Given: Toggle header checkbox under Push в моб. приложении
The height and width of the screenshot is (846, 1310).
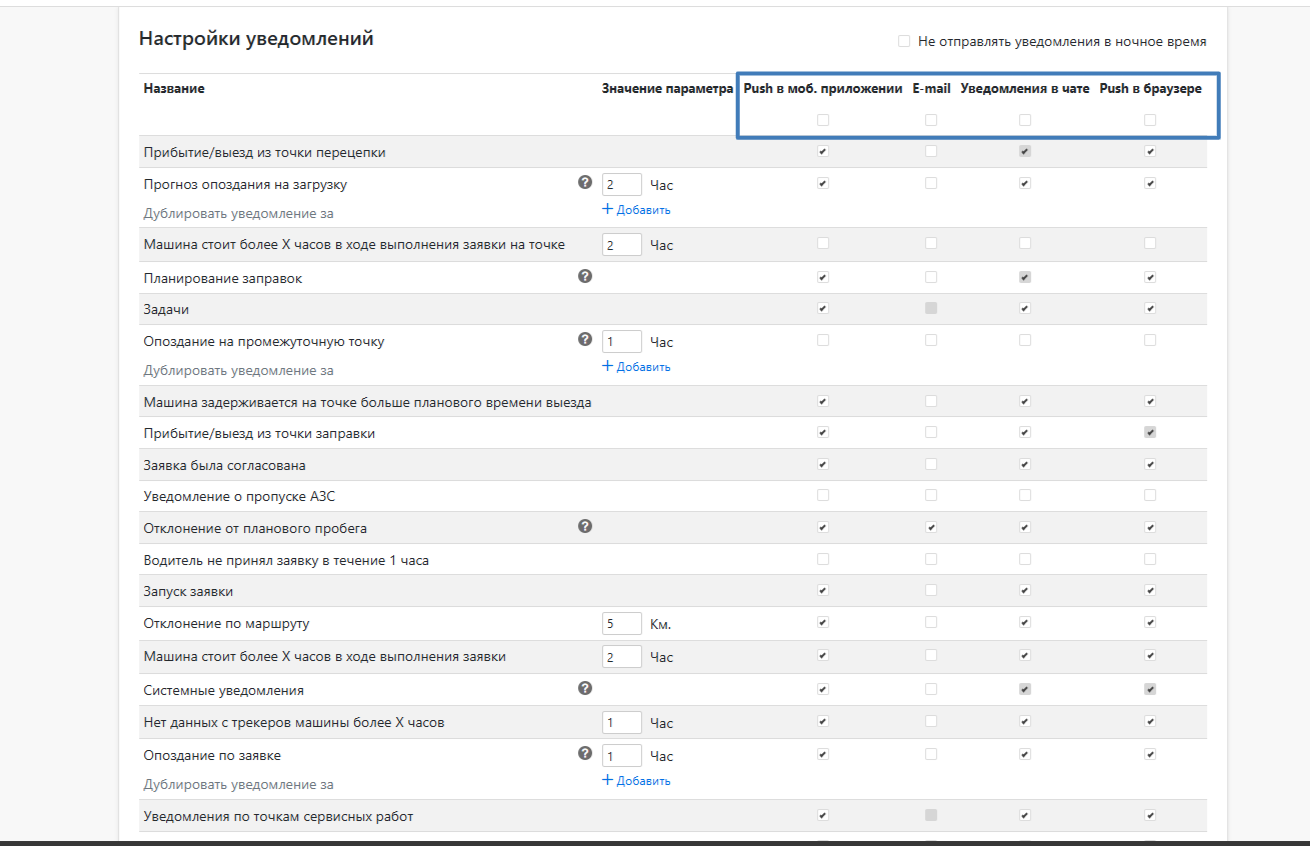Looking at the screenshot, I should pyautogui.click(x=823, y=120).
